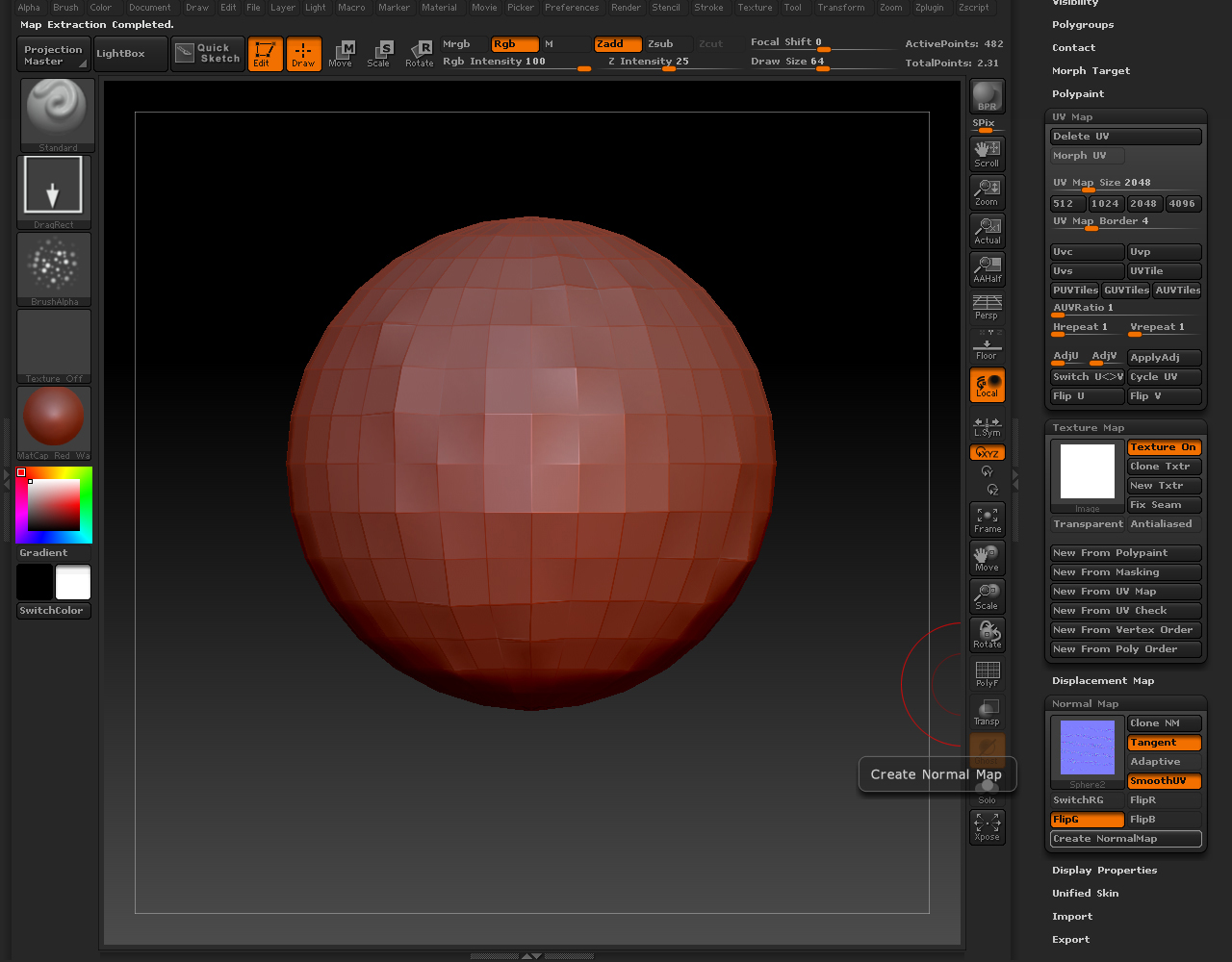Click Create NormalMap button
Screen dimensions: 1232x962
[1125, 839]
